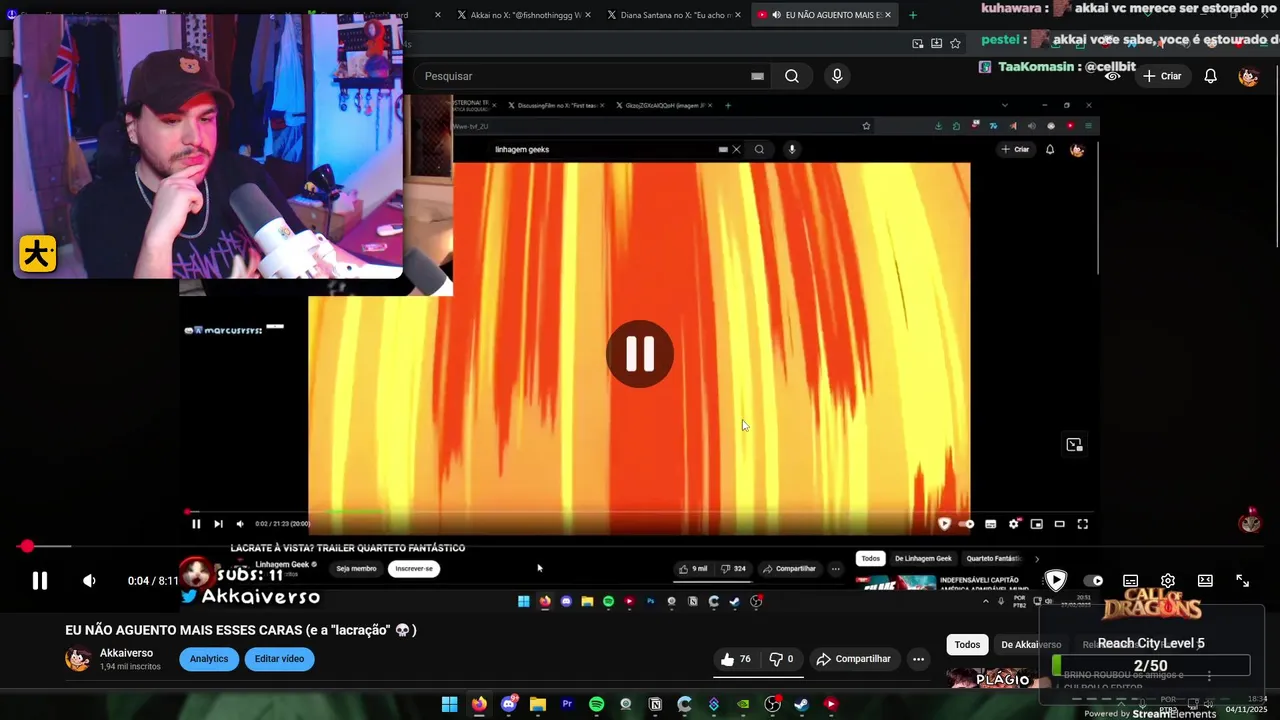The height and width of the screenshot is (720, 1280).
Task: Share video with Compartilhar button
Action: click(x=853, y=659)
